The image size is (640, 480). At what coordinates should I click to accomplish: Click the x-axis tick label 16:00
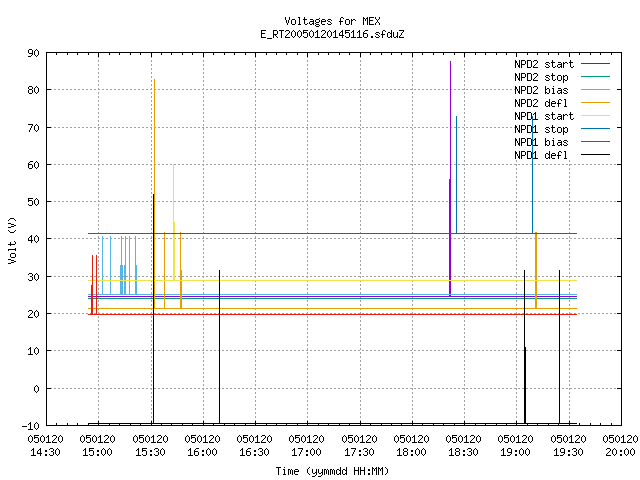tap(202, 452)
